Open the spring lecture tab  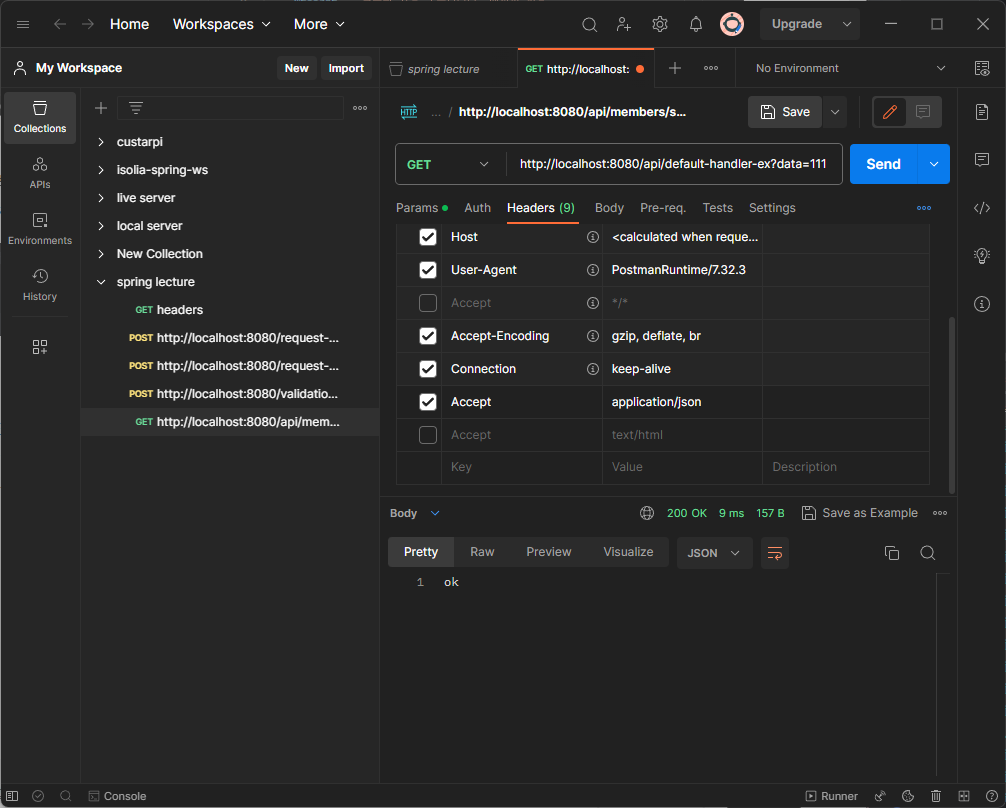[443, 69]
